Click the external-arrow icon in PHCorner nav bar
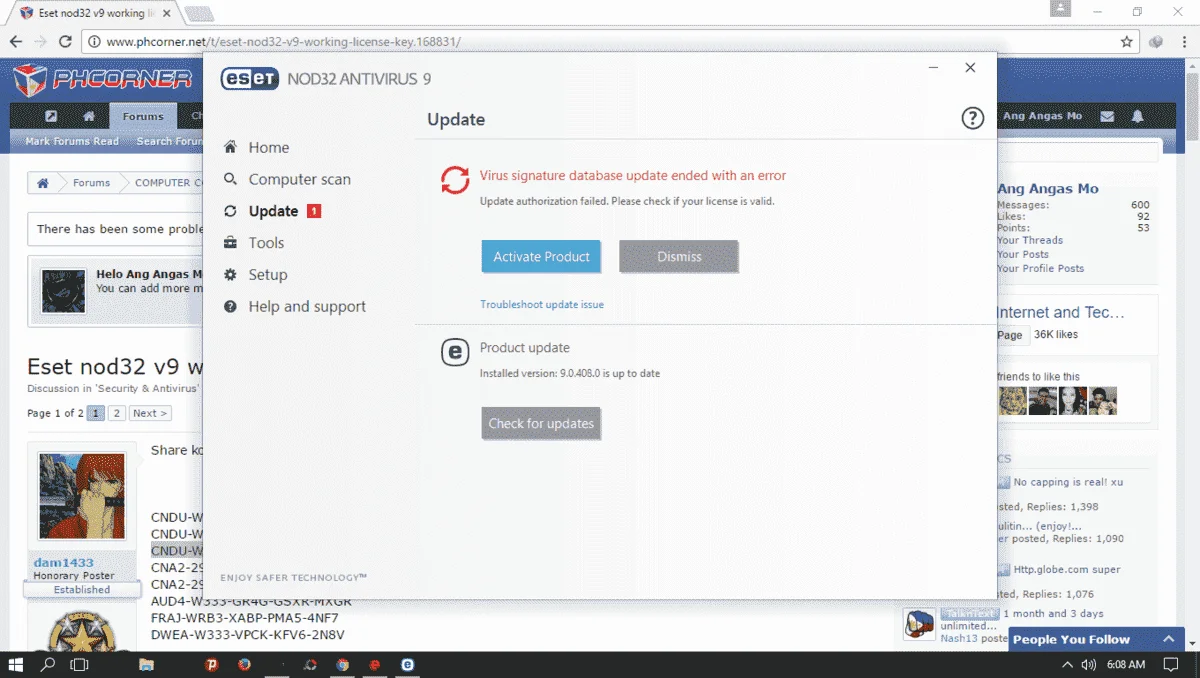The image size is (1200, 678). [51, 116]
